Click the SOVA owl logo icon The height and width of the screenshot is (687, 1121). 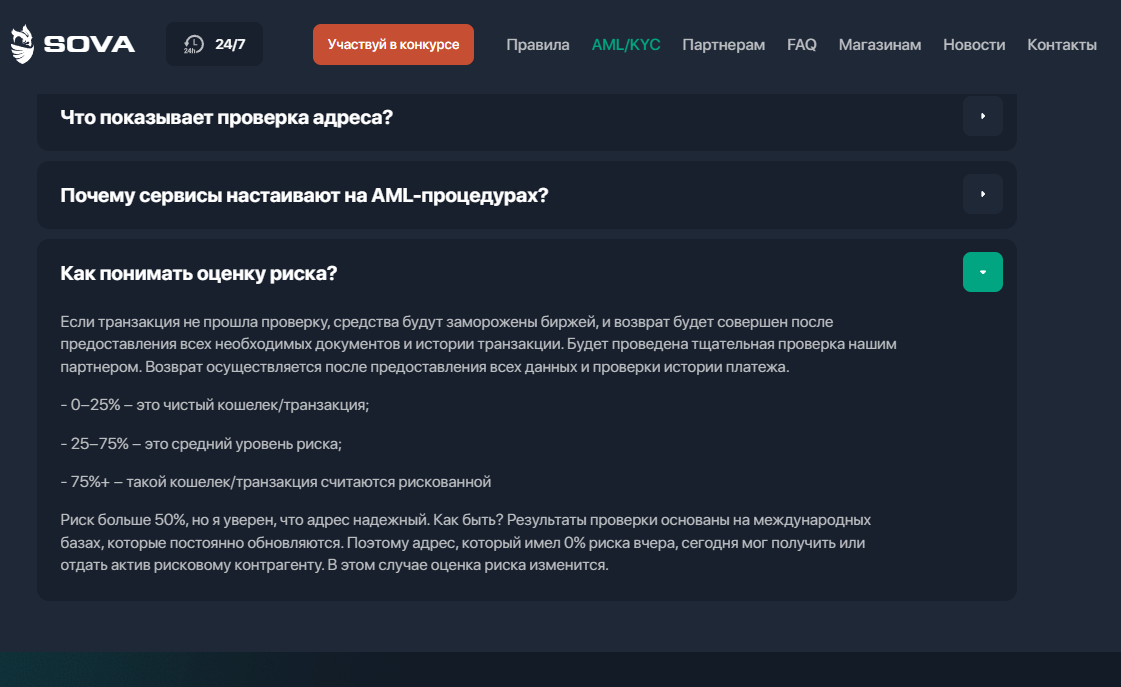22,44
